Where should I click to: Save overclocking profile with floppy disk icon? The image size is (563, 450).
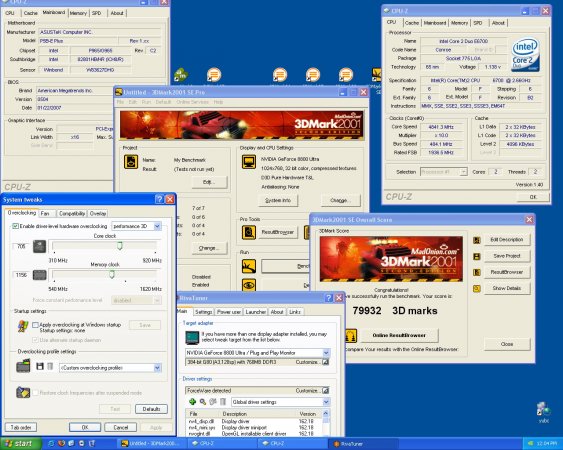tap(40, 366)
